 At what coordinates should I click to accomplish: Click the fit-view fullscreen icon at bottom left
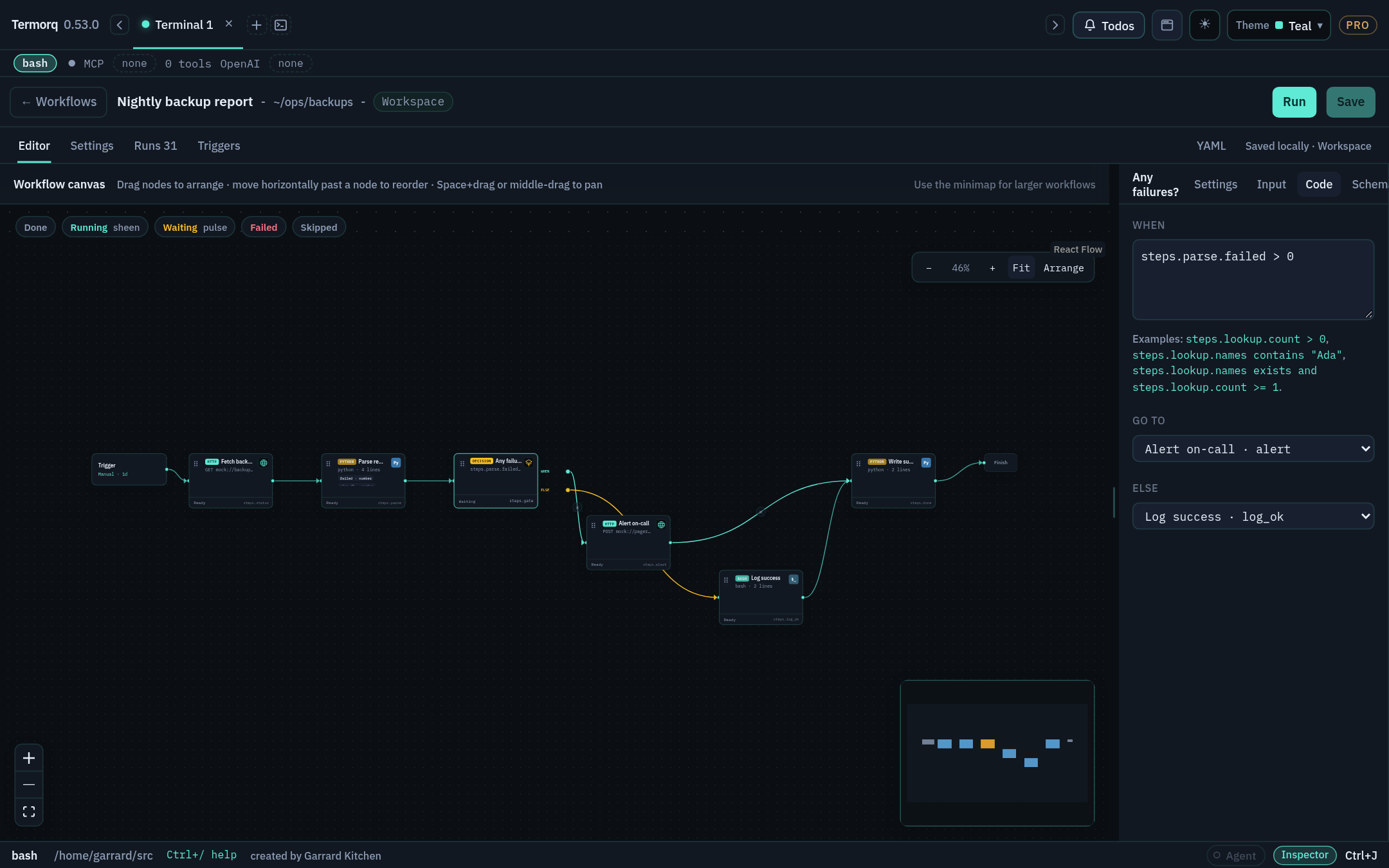29,811
